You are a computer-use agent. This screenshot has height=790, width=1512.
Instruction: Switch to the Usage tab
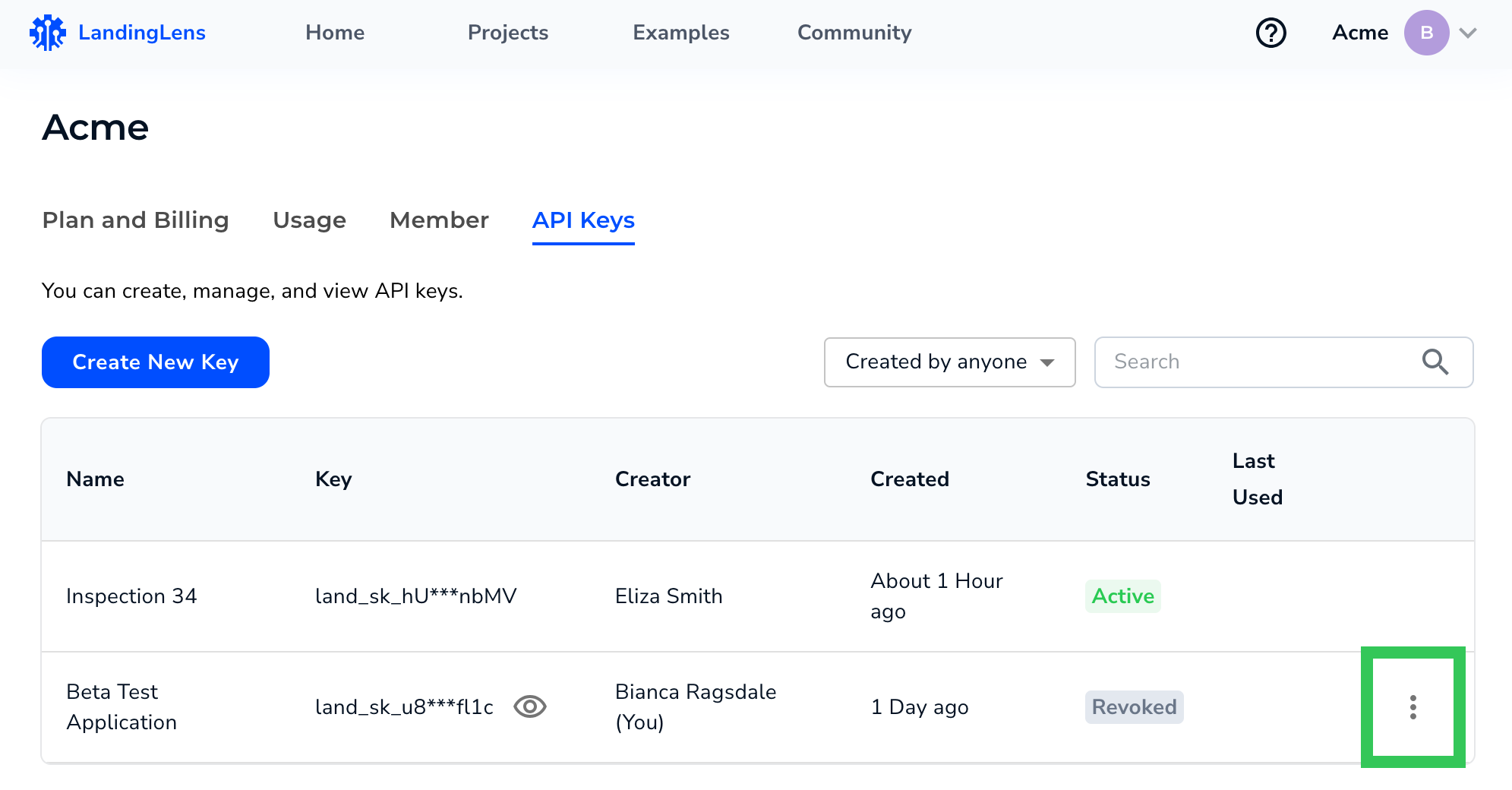pos(309,220)
